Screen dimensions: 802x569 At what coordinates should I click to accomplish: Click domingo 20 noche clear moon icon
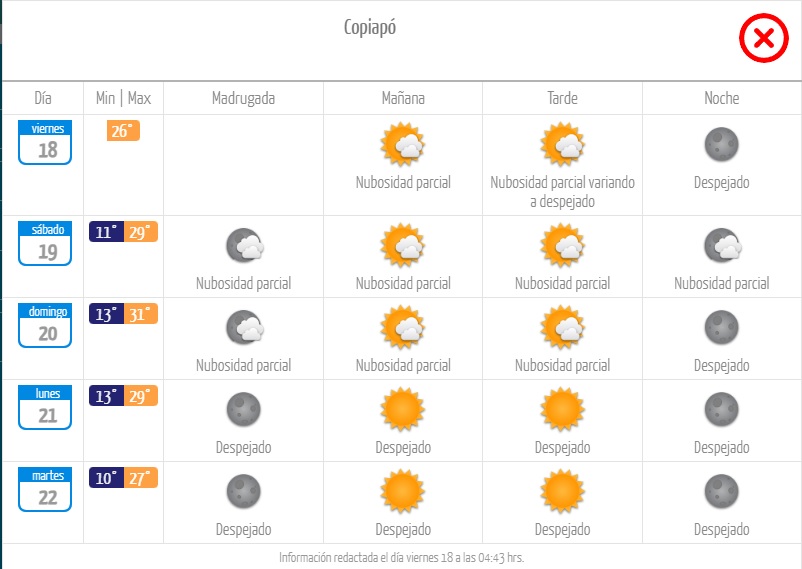tap(721, 327)
